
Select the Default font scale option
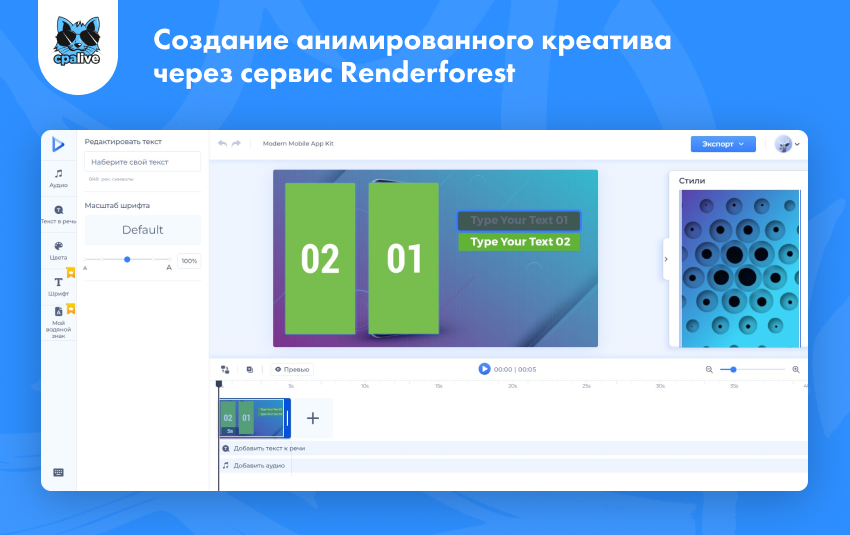(x=143, y=230)
